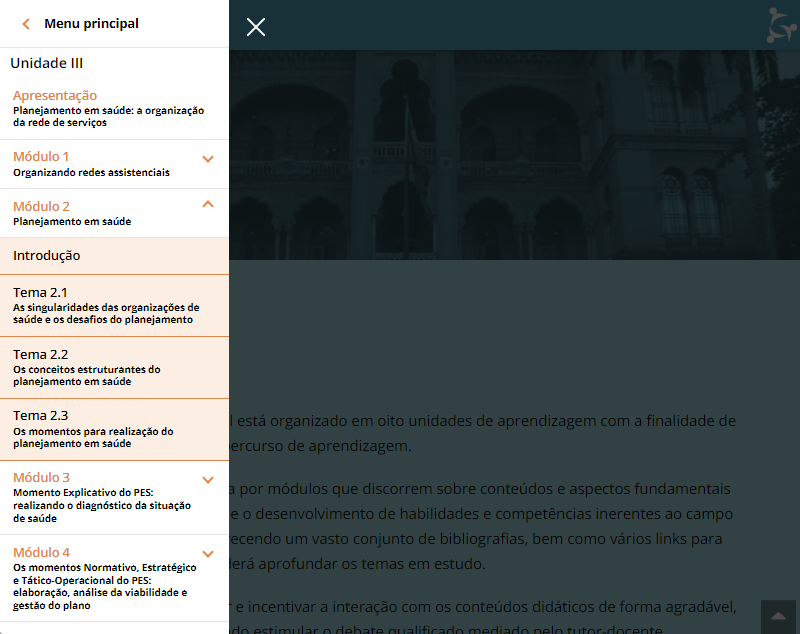Collapse Módulo 2 chevron
Viewport: 800px width, 634px height.
click(208, 204)
